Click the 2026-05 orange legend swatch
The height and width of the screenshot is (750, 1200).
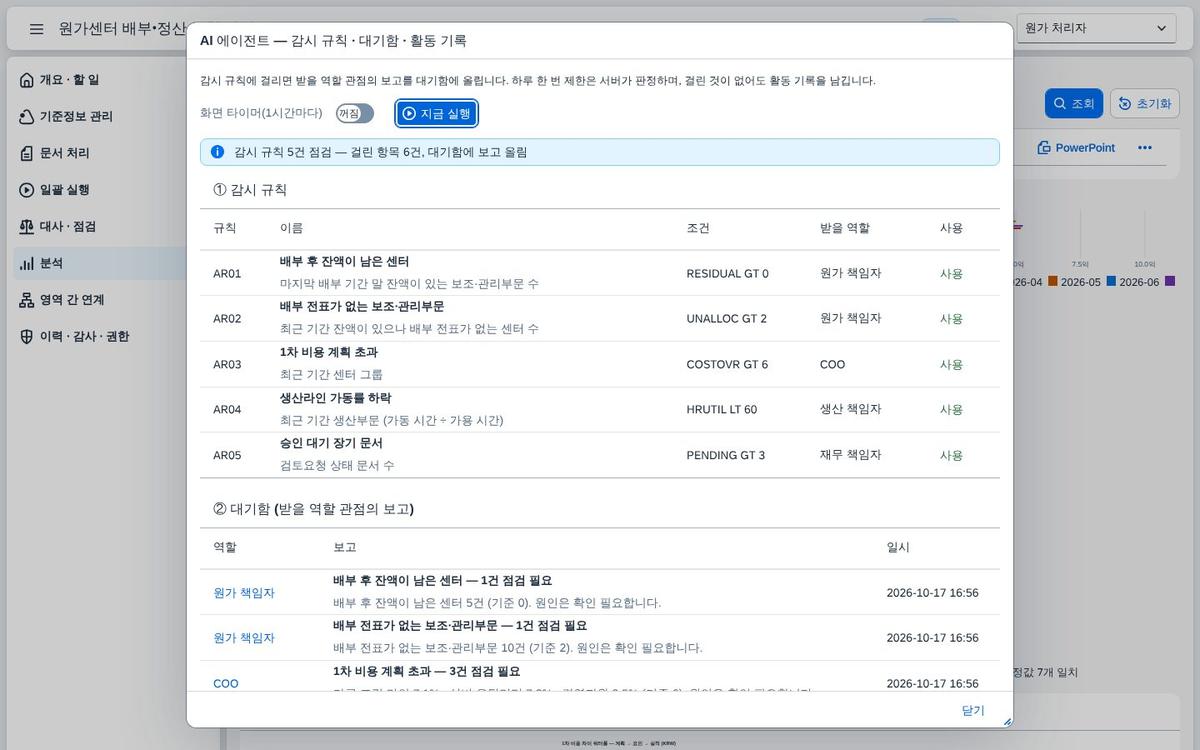pyautogui.click(x=1053, y=281)
